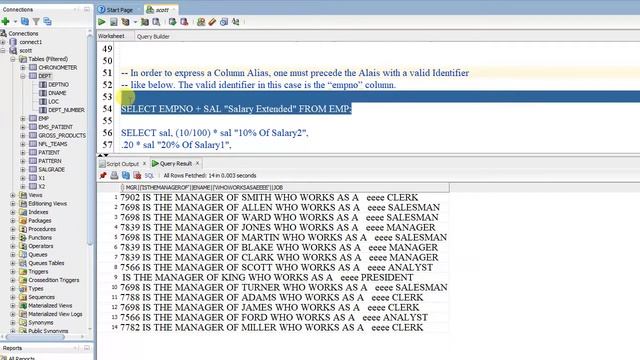Screen dimensions: 640x360
Task: Expand the Views node
Action: point(13,196)
